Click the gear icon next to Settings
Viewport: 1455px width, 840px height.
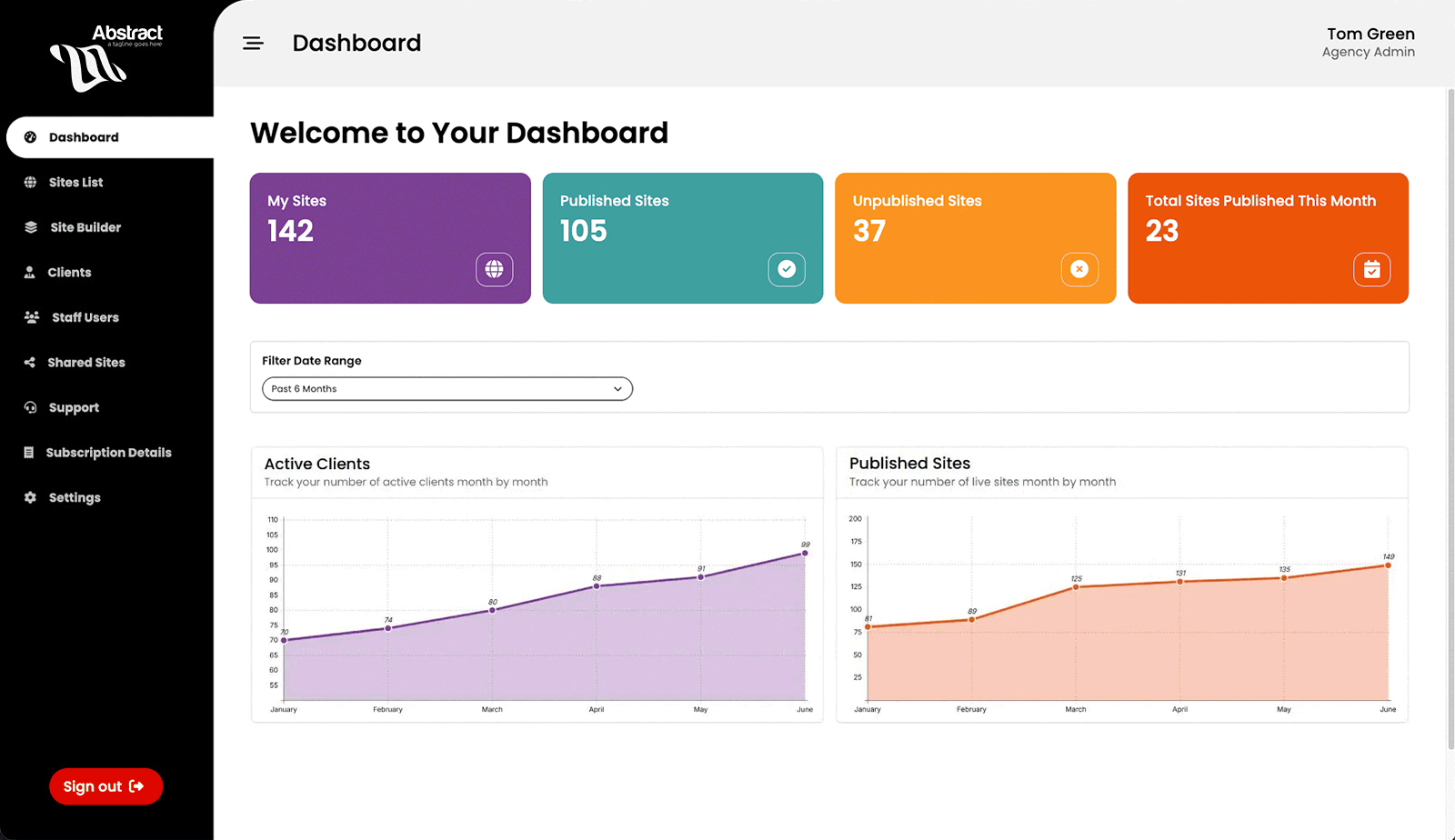pos(30,497)
